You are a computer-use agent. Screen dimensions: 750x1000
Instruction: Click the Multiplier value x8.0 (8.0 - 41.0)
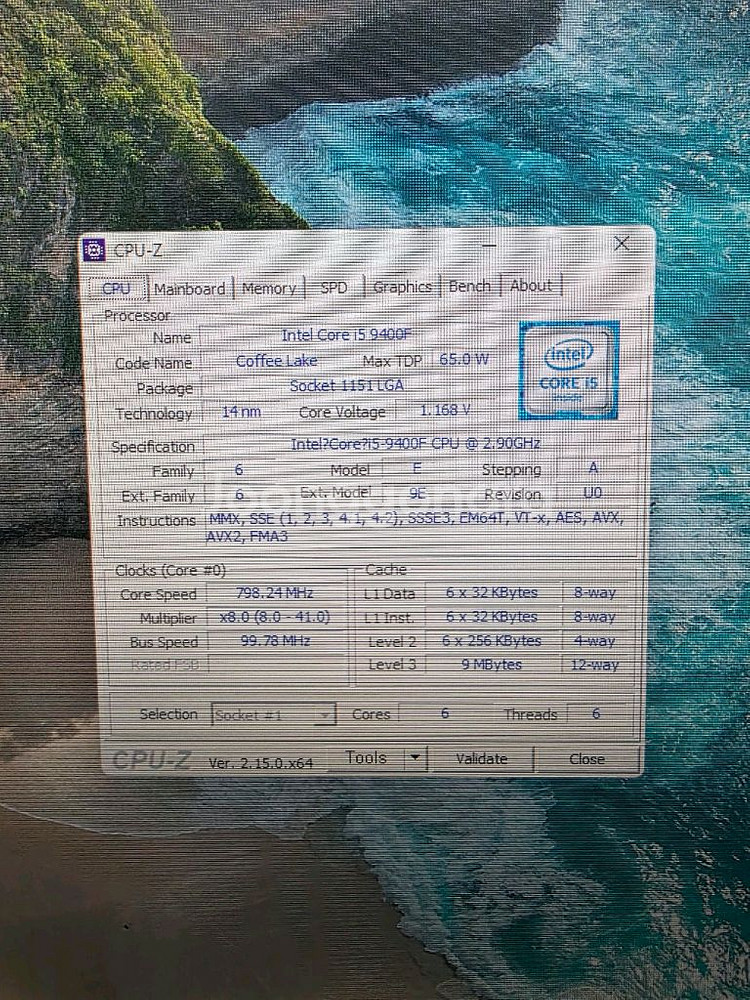click(275, 617)
